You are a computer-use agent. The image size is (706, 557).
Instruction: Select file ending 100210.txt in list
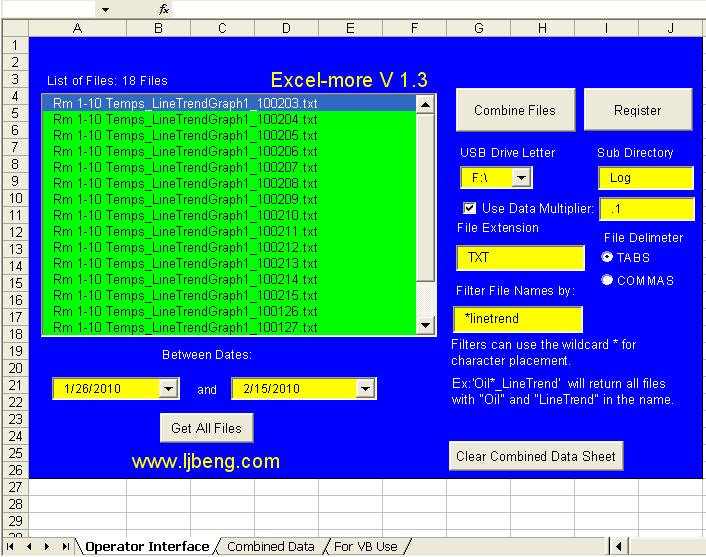(229, 215)
